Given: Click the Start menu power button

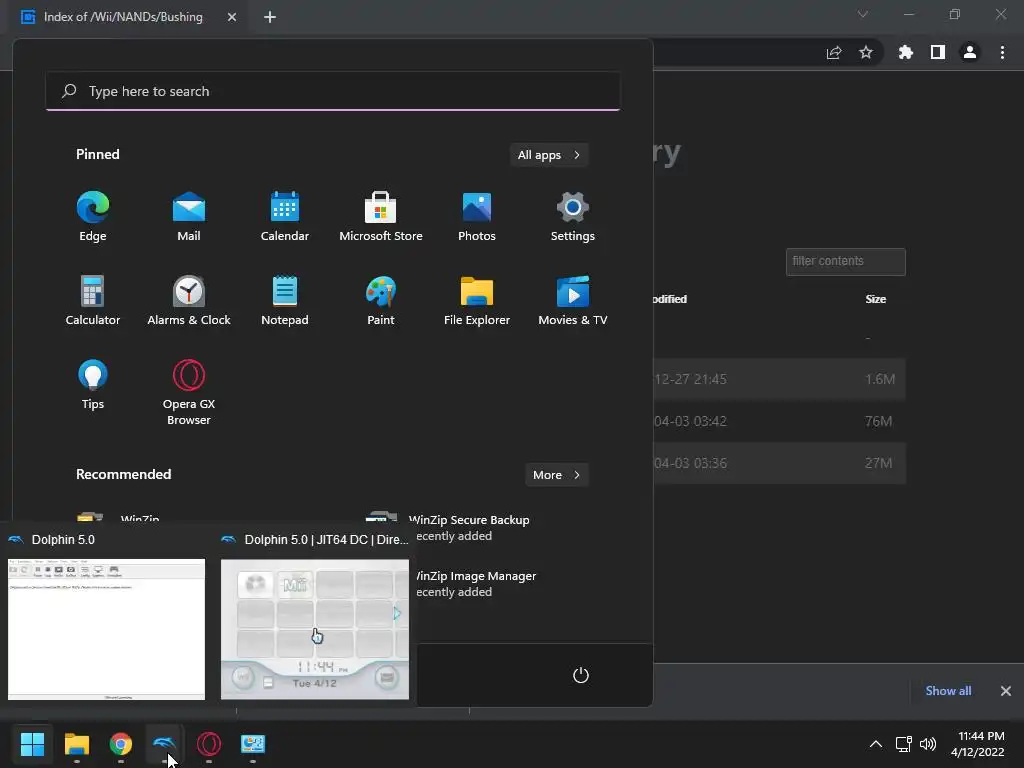Looking at the screenshot, I should pyautogui.click(x=581, y=675).
